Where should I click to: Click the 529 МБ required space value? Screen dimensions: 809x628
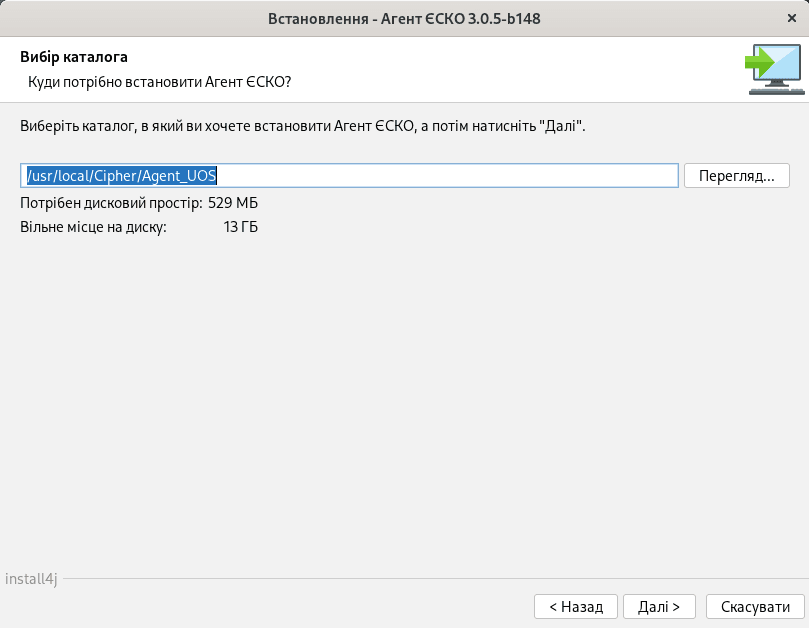tap(233, 203)
